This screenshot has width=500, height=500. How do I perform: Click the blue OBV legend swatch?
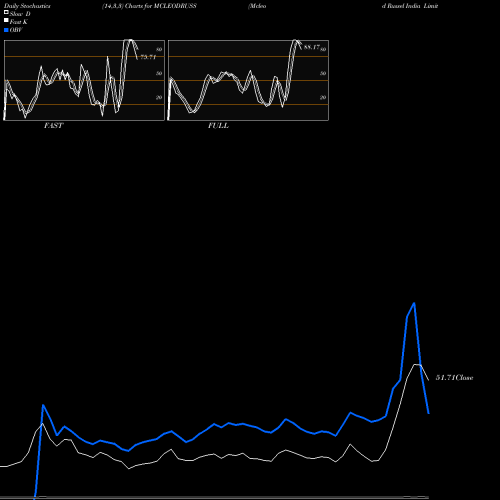pos(6,30)
